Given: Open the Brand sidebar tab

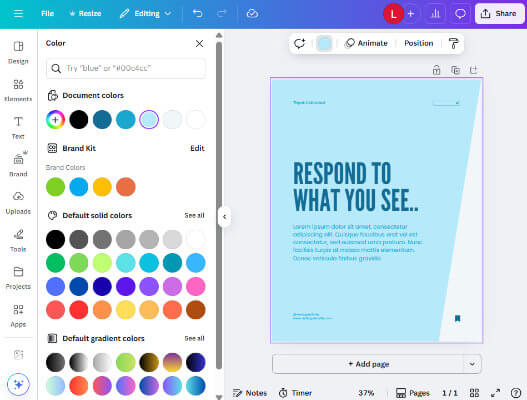Looking at the screenshot, I should pyautogui.click(x=18, y=165).
